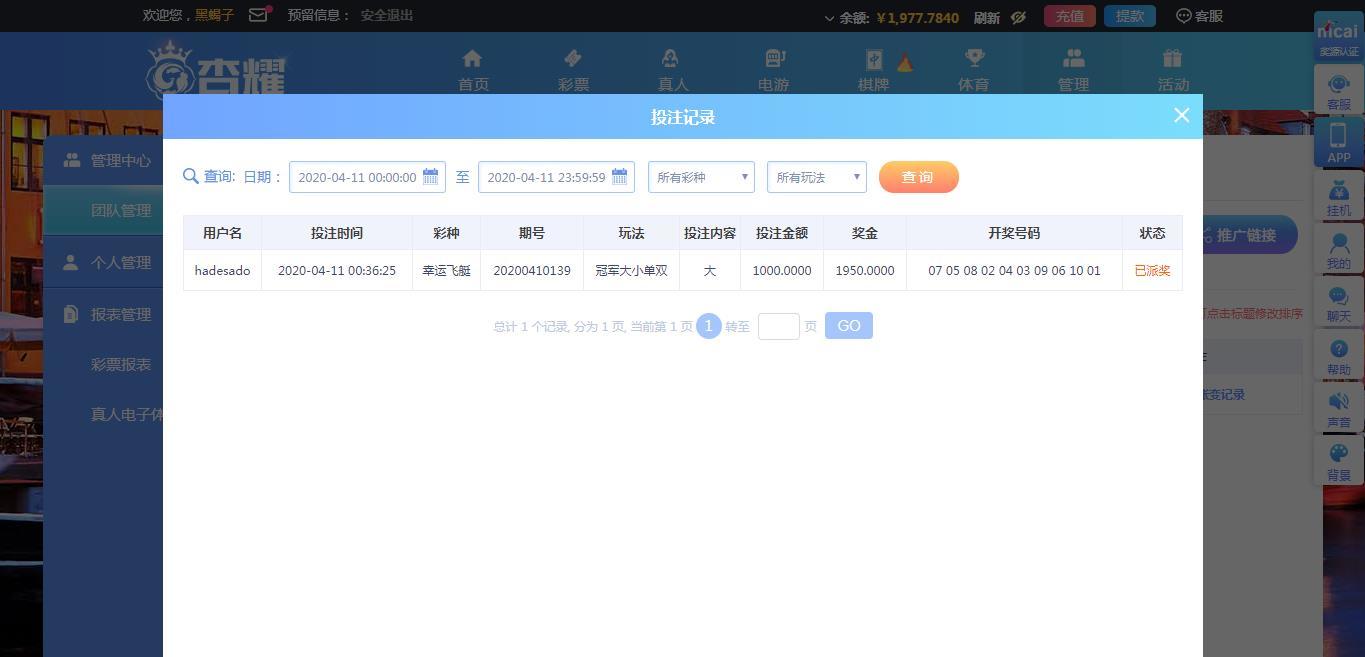Open the APP phone icon in sidebar
Screen dimensions: 1365x657
click(1338, 137)
